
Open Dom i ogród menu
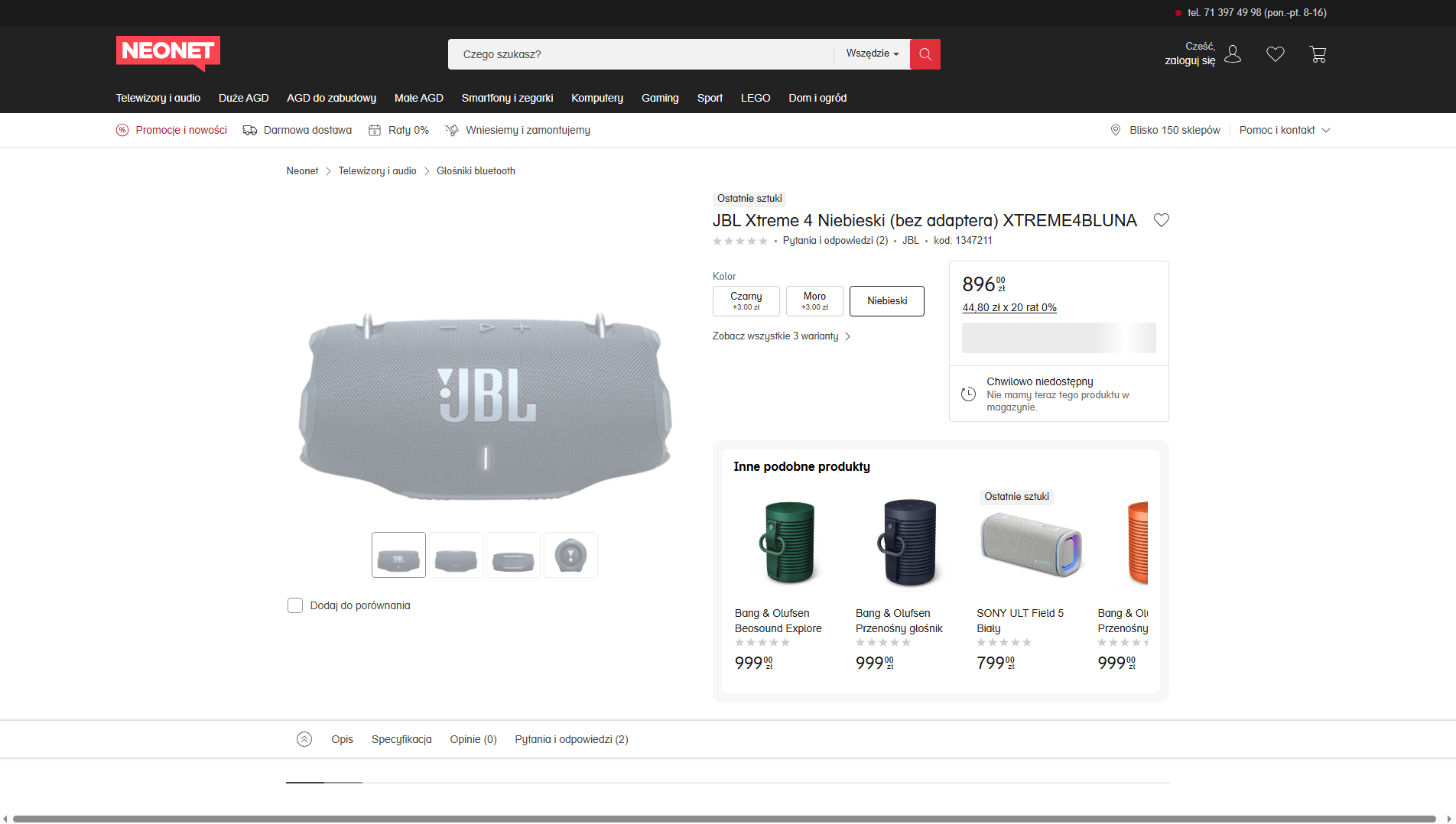click(817, 98)
